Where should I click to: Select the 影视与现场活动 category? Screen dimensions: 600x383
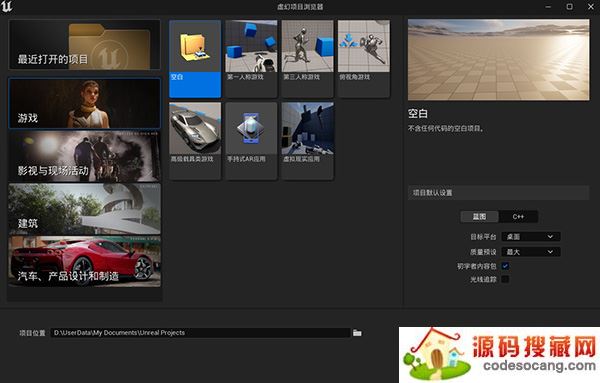(x=85, y=156)
